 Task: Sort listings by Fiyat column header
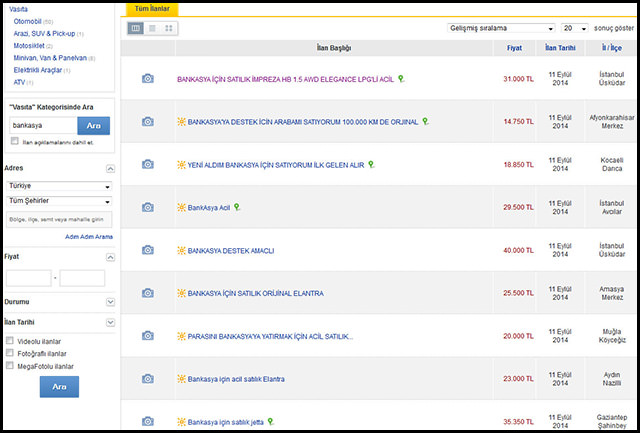[514, 48]
